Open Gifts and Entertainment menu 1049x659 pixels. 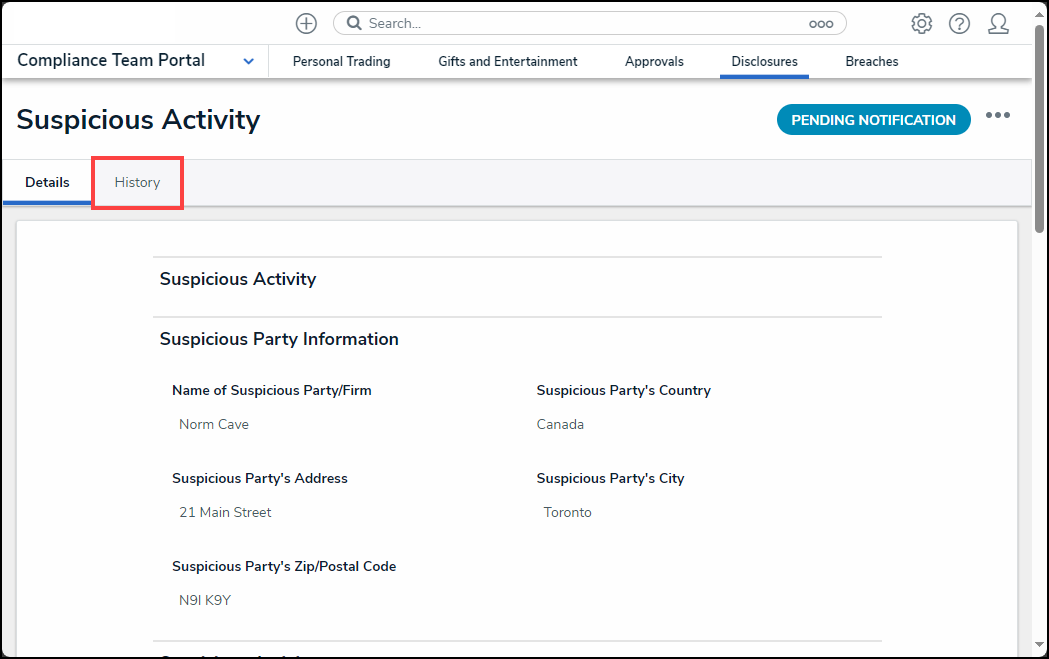[507, 61]
